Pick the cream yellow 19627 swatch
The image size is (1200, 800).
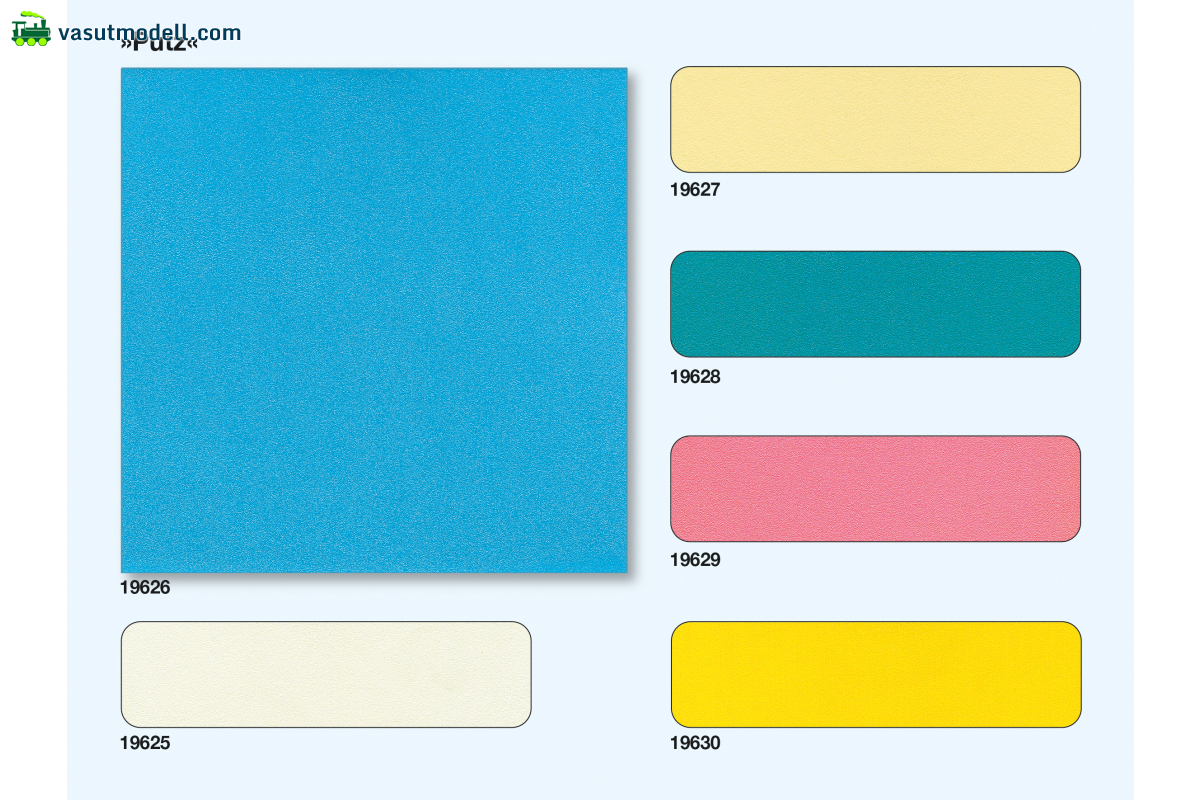(x=875, y=119)
